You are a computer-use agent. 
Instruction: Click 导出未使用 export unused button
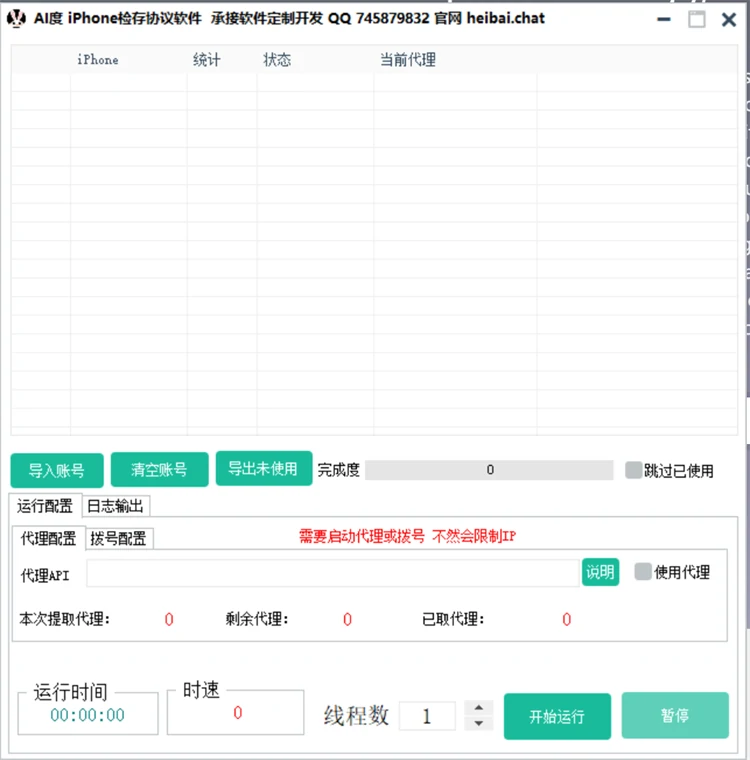[x=264, y=468]
